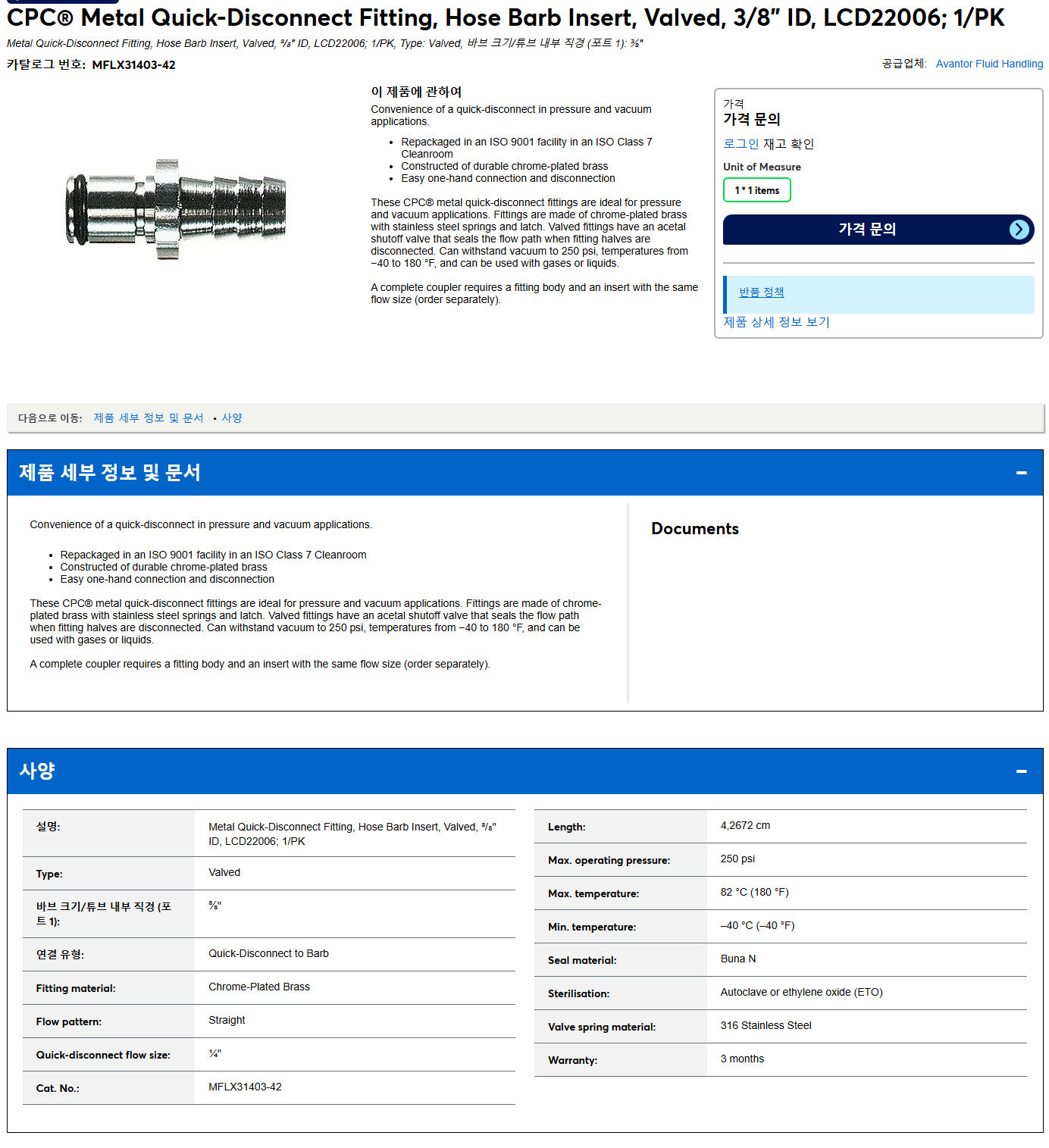Click the 연결 유형: label
Viewport: 1049px width, 1148px height.
pyautogui.click(x=60, y=955)
